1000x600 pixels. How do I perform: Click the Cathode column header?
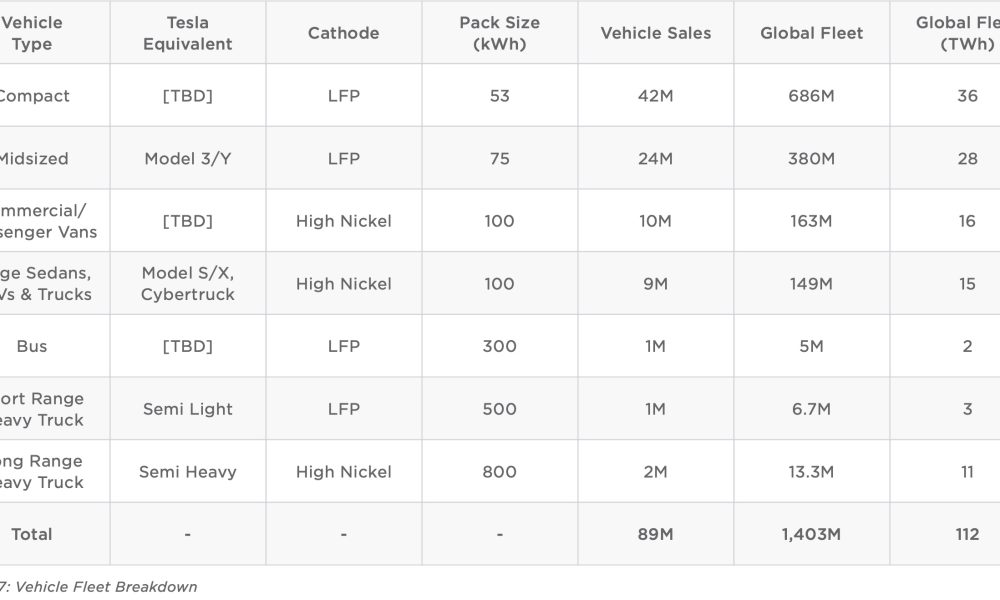343,33
